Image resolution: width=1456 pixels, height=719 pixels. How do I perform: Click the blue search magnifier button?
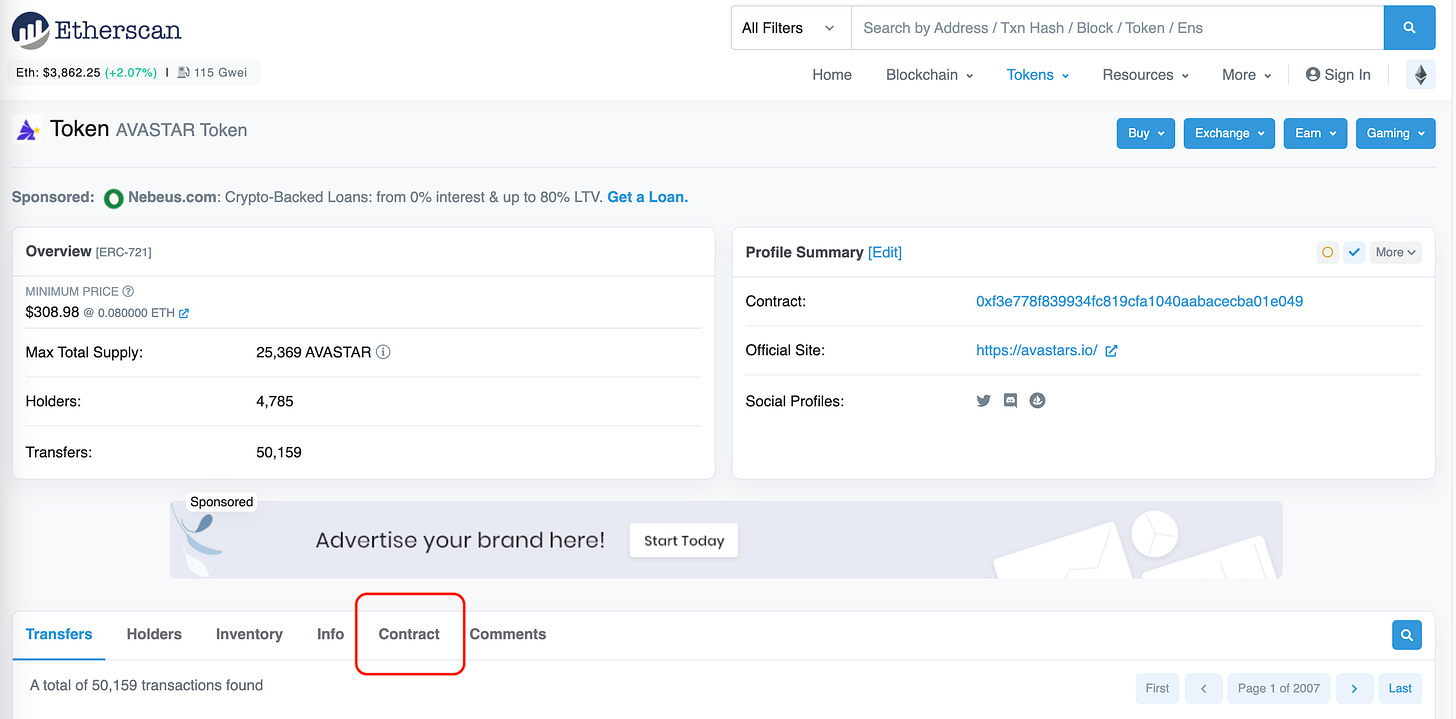(1409, 28)
